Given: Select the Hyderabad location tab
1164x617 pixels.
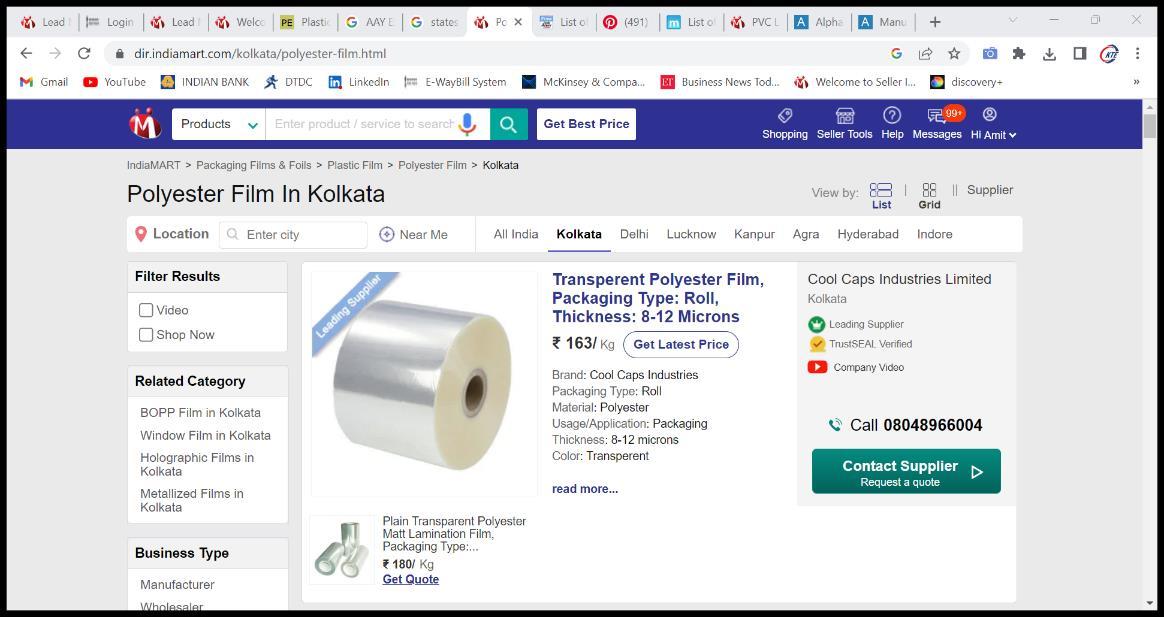Looking at the screenshot, I should click(868, 234).
